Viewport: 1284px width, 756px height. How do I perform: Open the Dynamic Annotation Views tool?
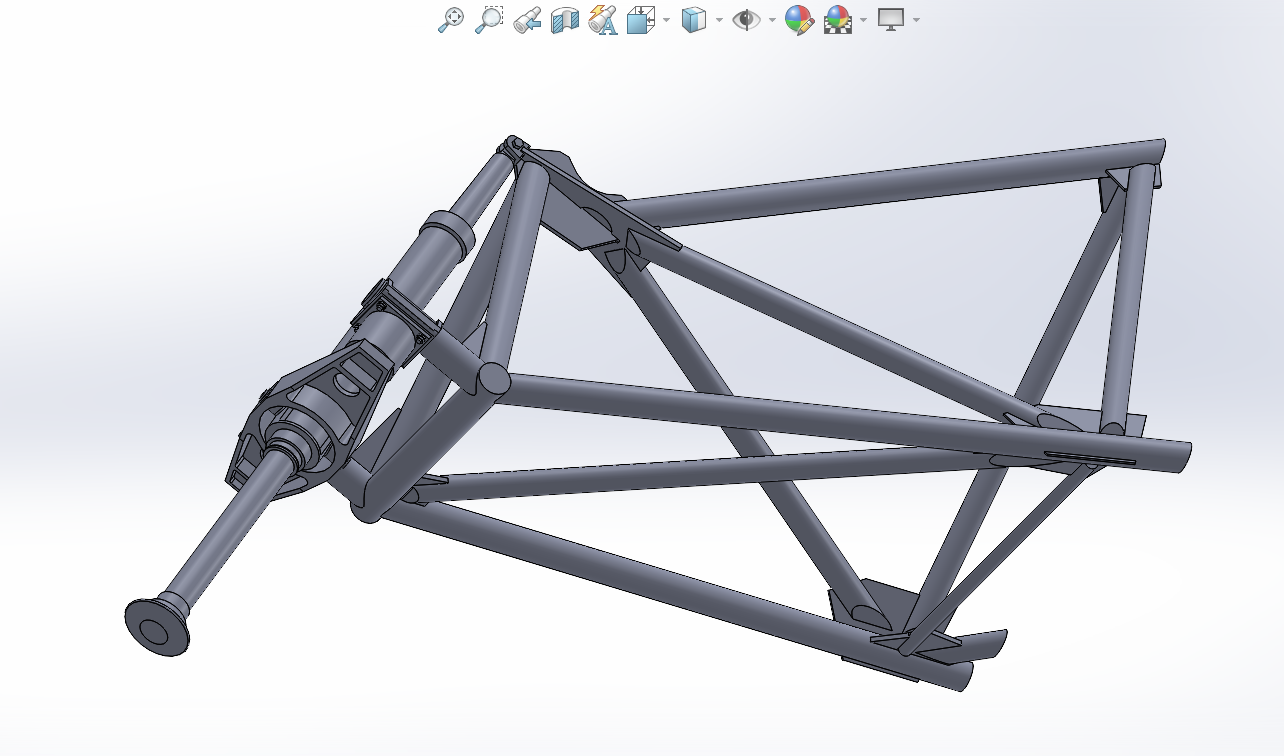click(603, 19)
